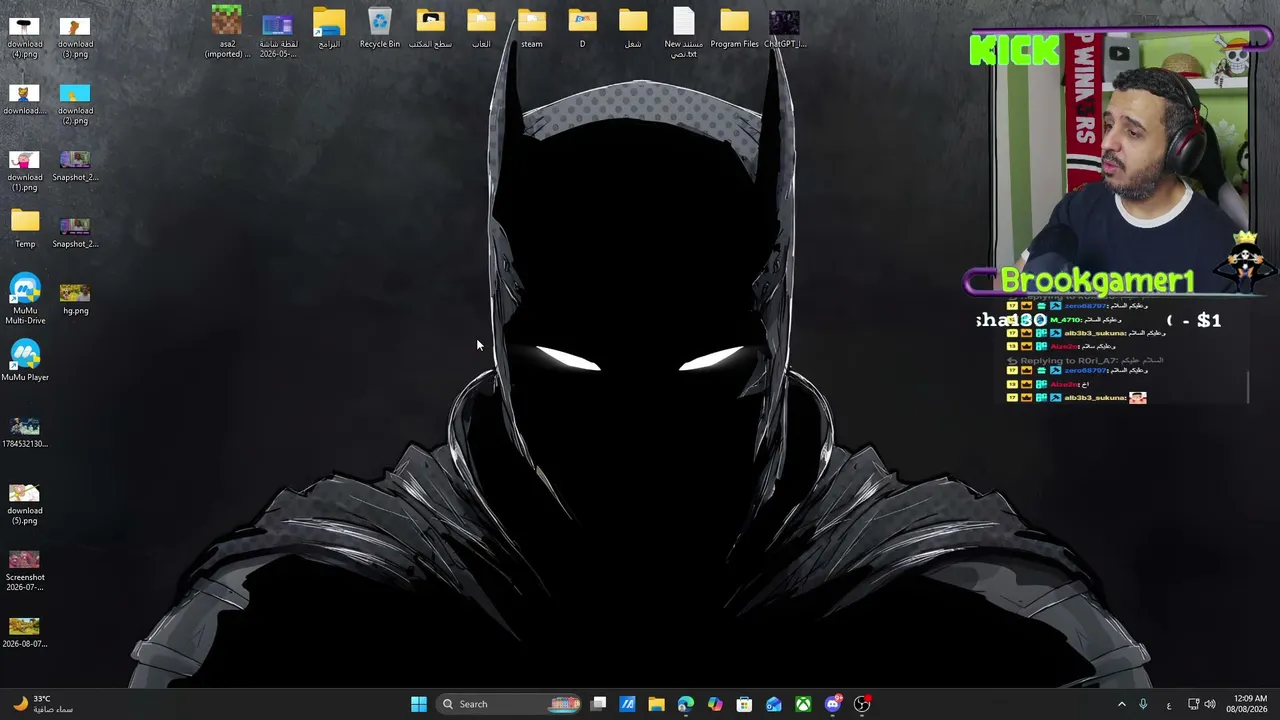Show hidden system tray icons
1280x720 pixels.
tap(1121, 705)
